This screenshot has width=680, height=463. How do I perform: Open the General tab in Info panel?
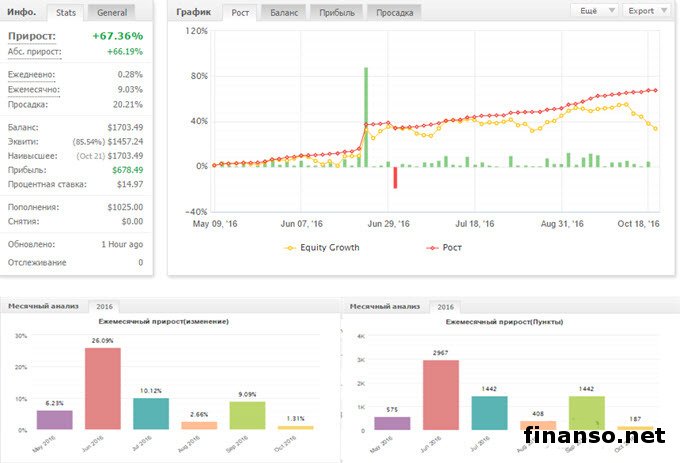pos(110,12)
